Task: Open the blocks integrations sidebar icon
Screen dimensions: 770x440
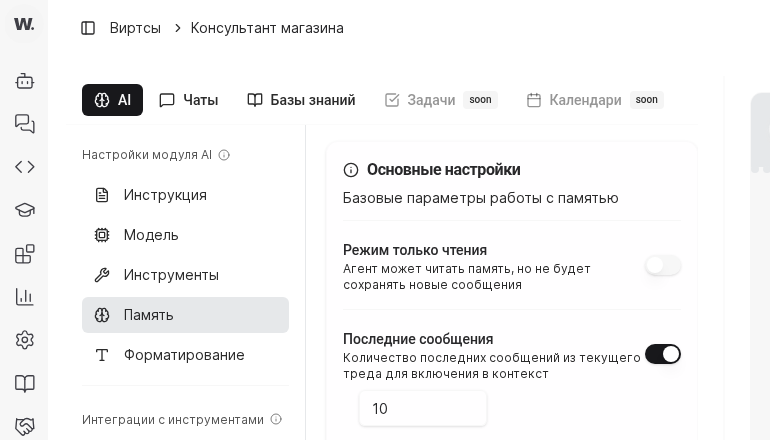Action: pos(25,254)
